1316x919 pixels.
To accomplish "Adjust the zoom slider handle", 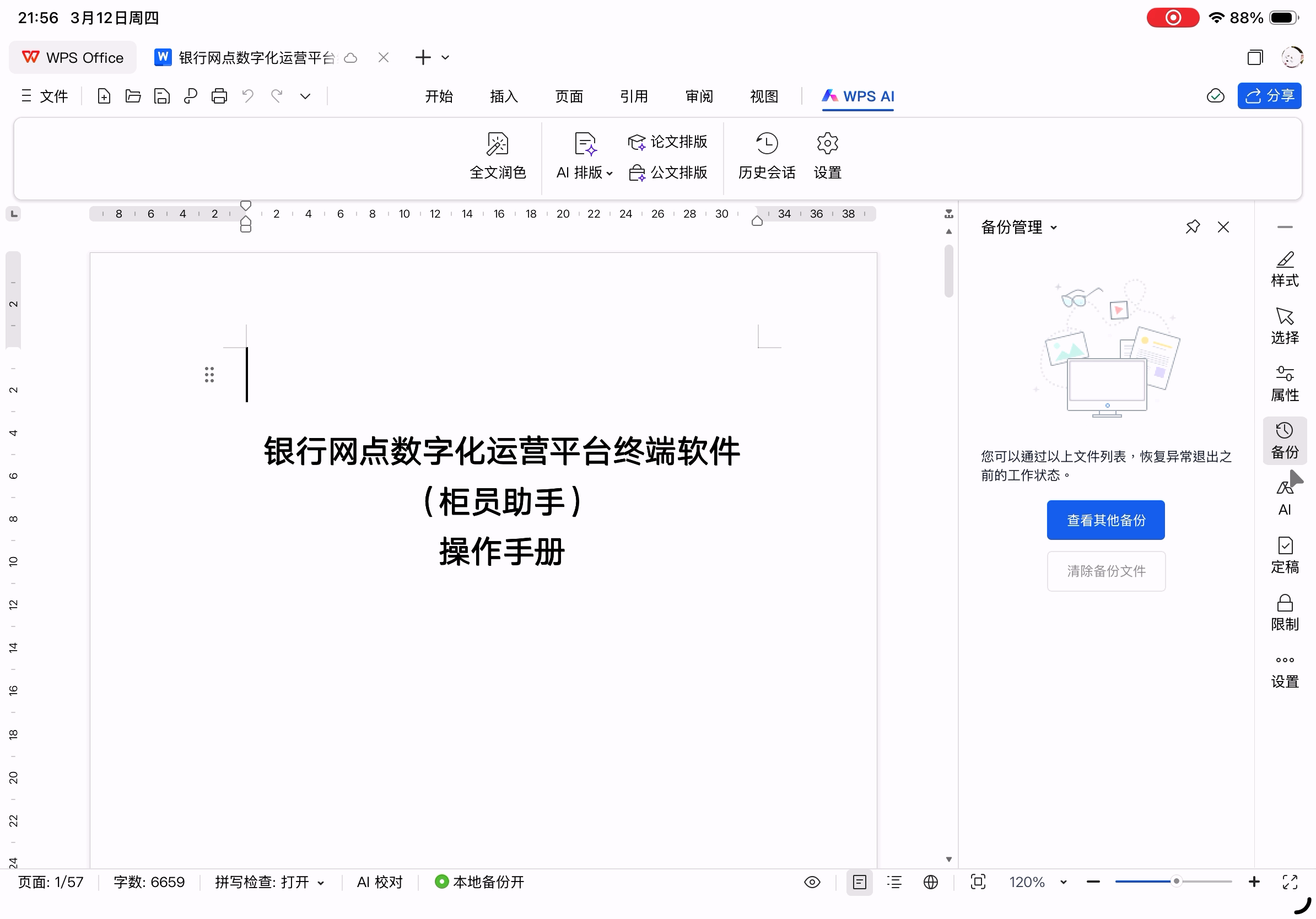I will (x=1175, y=882).
